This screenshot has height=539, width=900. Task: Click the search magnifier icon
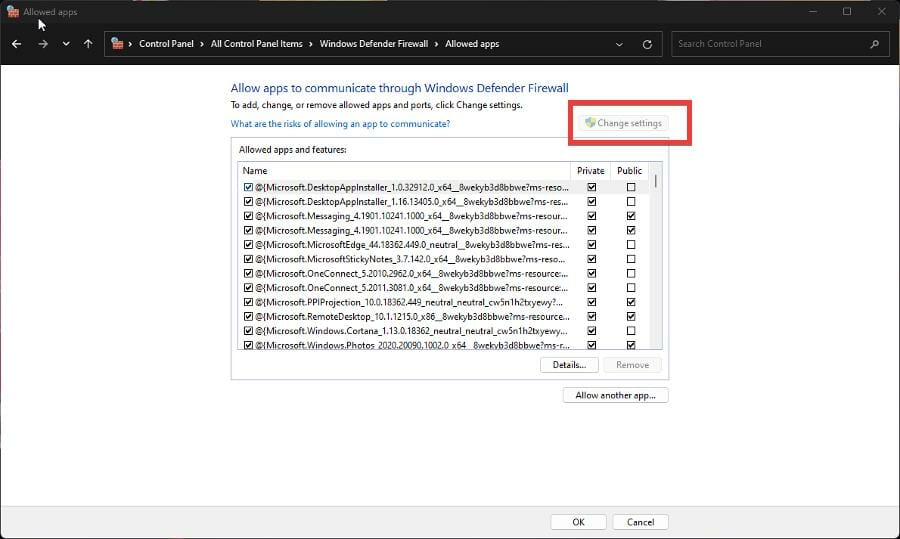(x=874, y=44)
